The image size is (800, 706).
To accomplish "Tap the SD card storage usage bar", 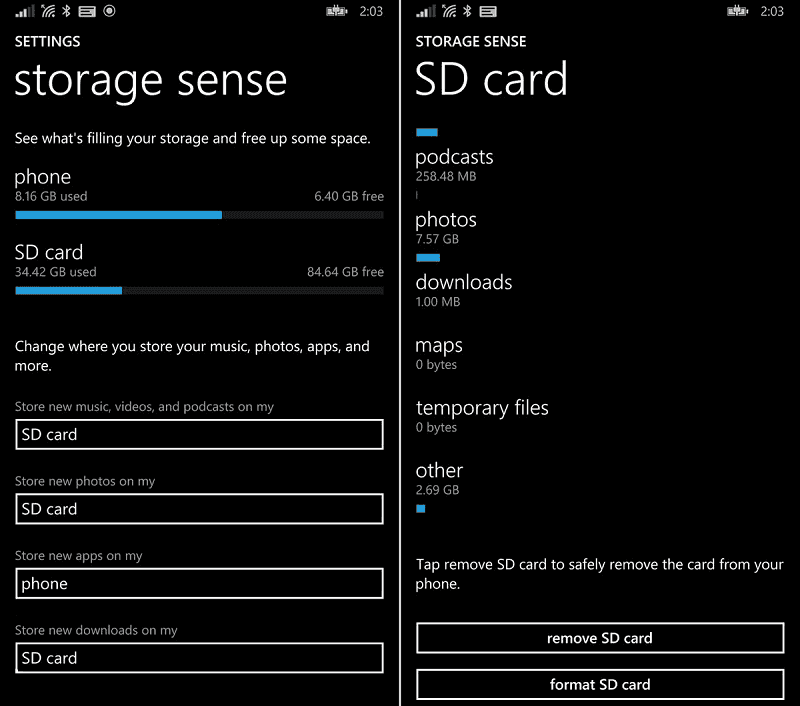I will 199,290.
